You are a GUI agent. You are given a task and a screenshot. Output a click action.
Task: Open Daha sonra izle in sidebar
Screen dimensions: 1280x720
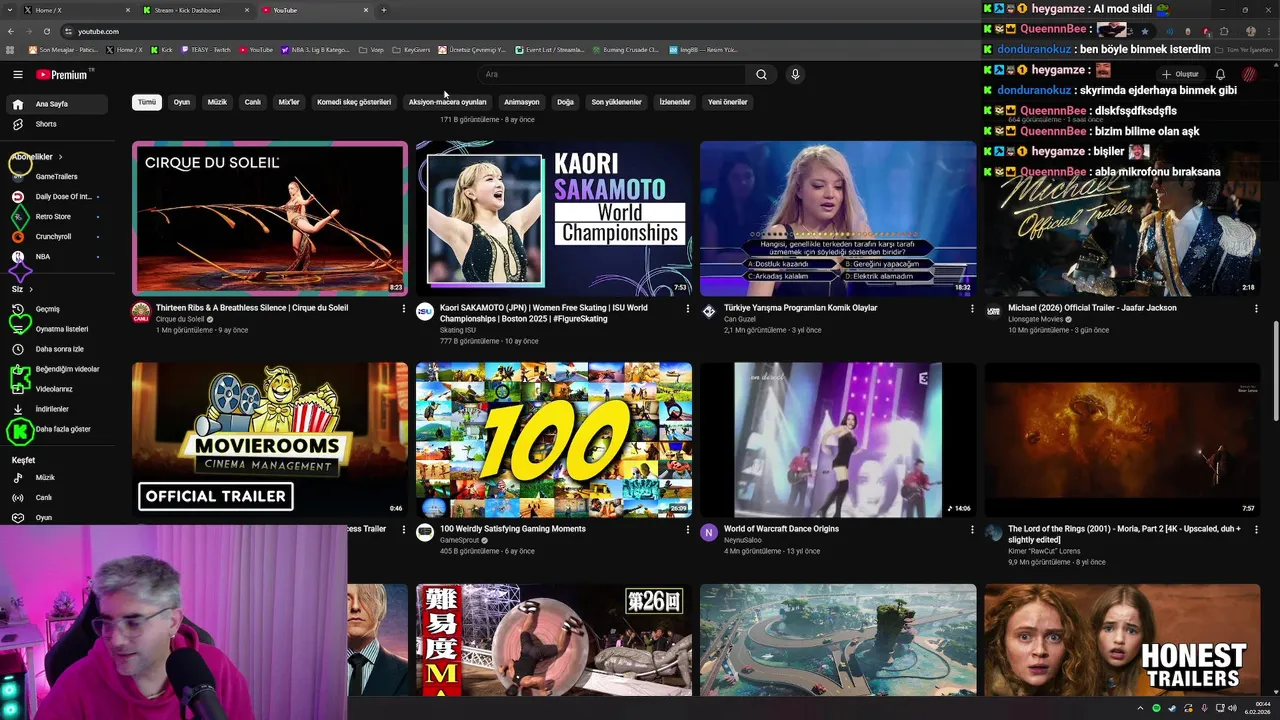59,349
